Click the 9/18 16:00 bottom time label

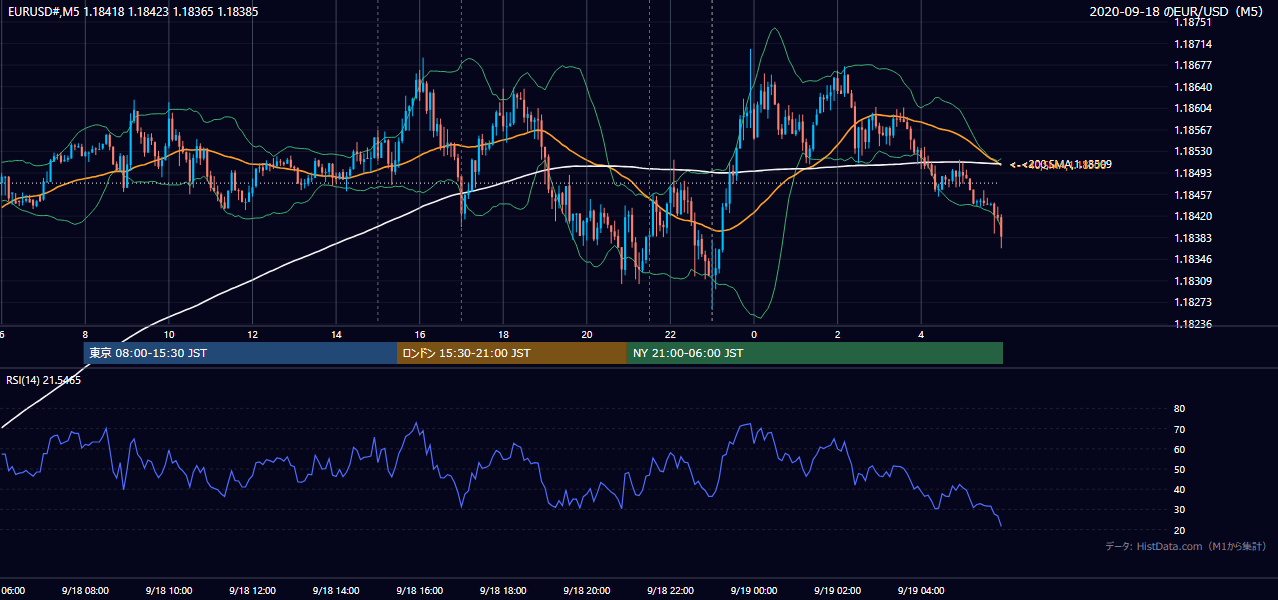[420, 591]
